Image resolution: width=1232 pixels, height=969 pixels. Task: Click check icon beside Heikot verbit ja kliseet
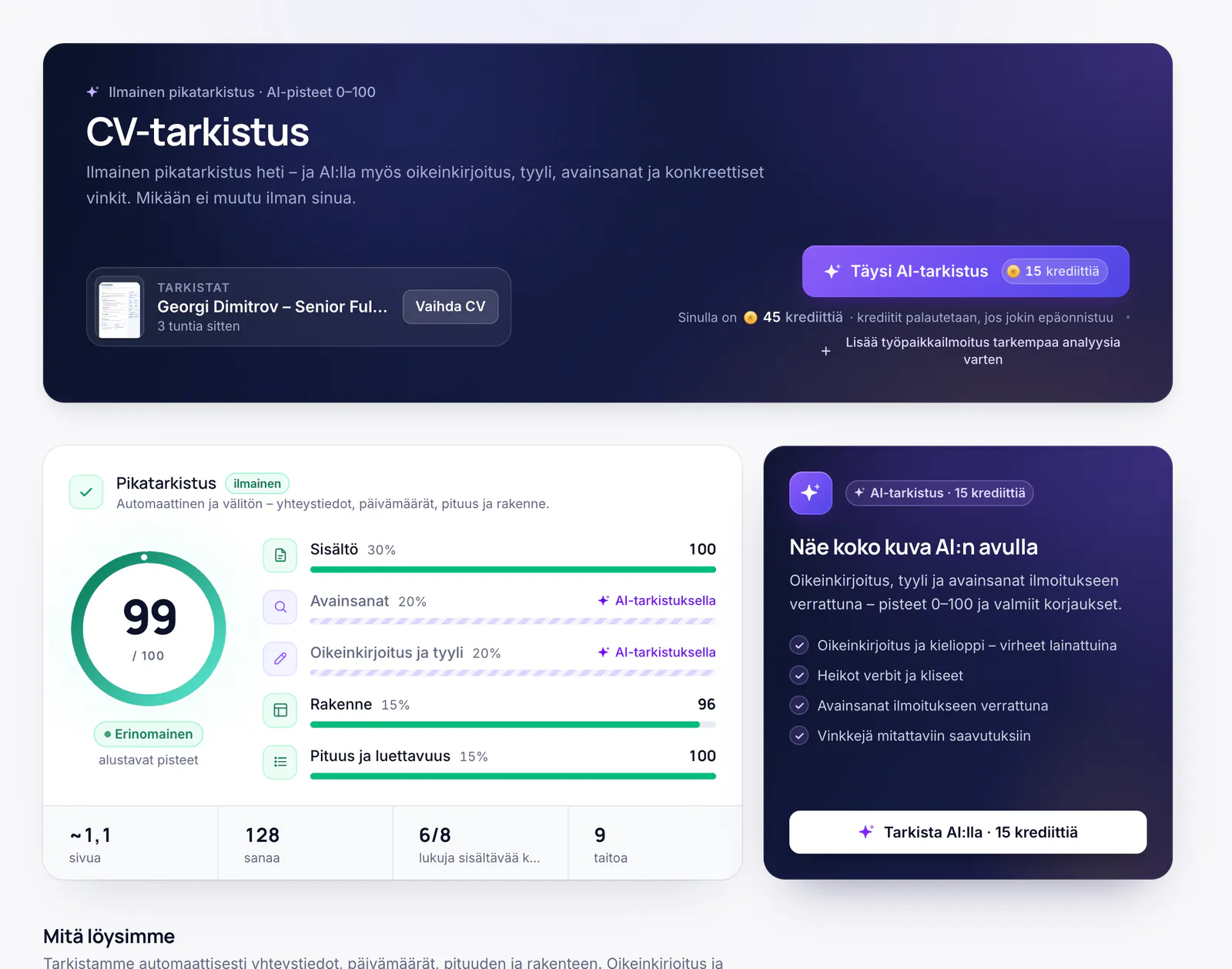click(799, 675)
